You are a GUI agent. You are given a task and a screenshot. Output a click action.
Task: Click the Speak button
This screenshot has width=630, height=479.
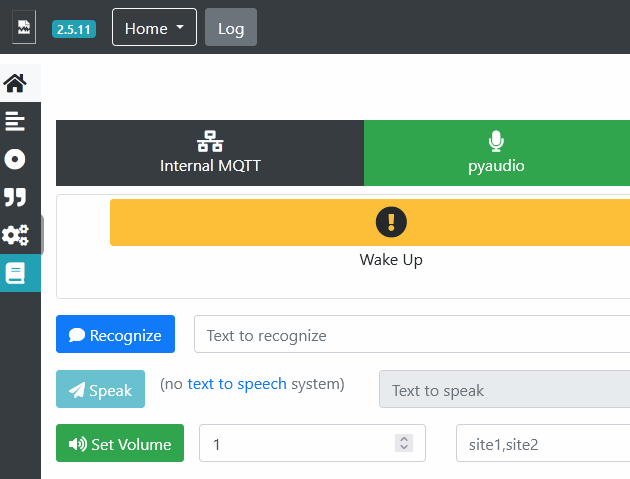click(x=100, y=390)
